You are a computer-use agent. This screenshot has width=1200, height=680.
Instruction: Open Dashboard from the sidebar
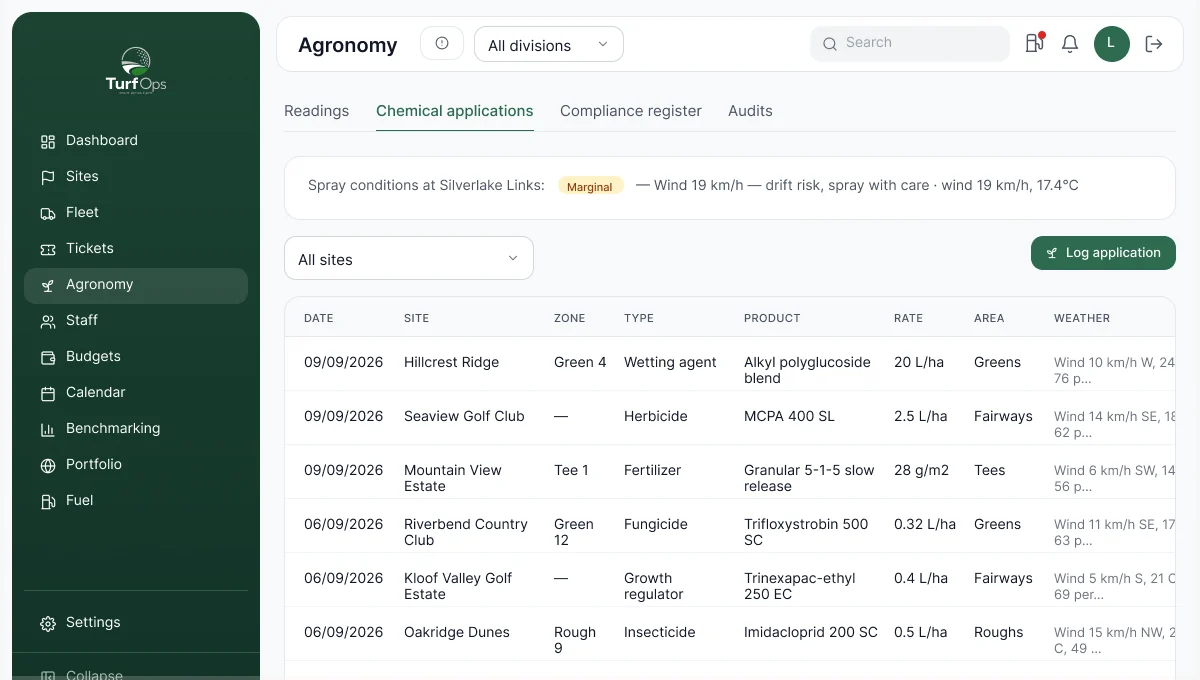click(136, 141)
